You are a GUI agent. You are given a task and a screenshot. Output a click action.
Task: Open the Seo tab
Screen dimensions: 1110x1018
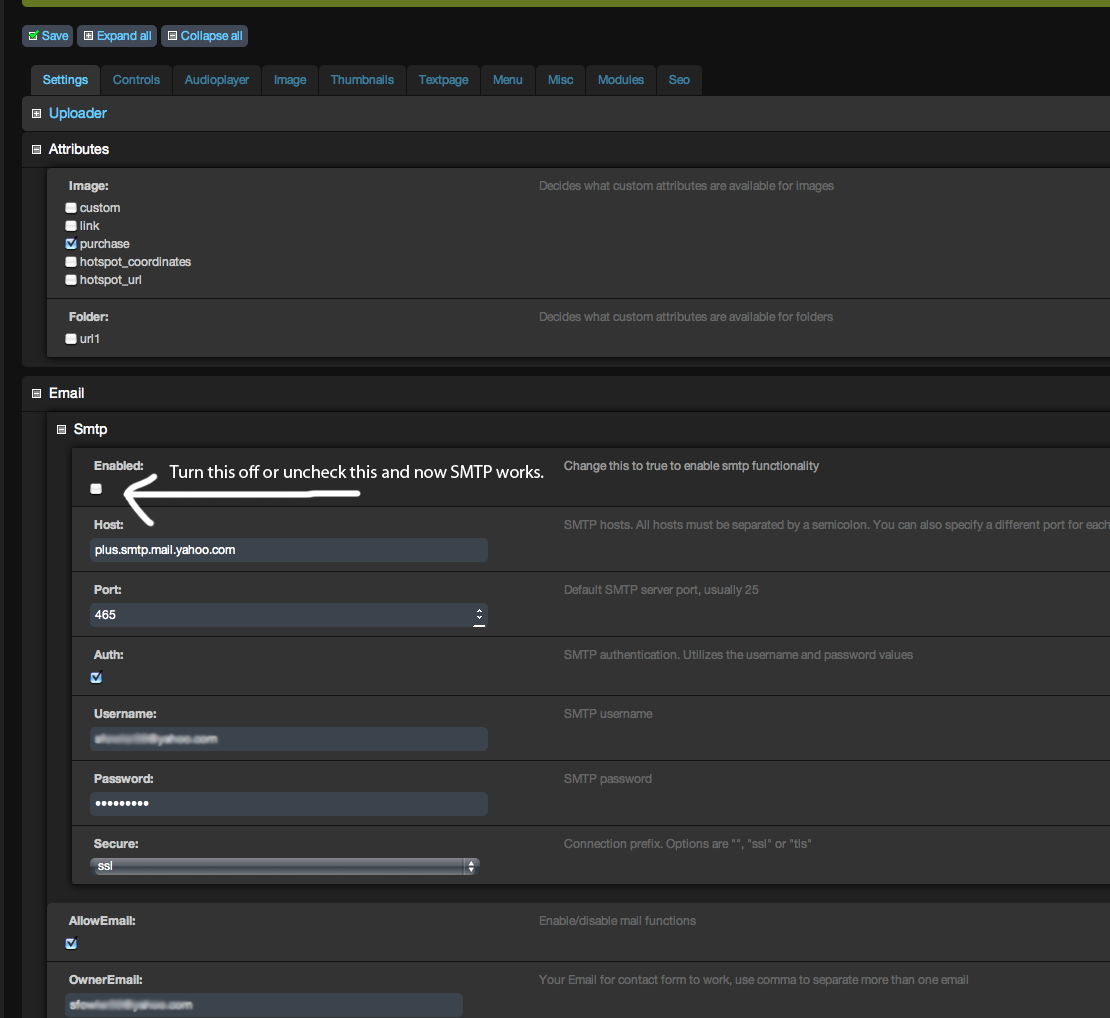(679, 80)
